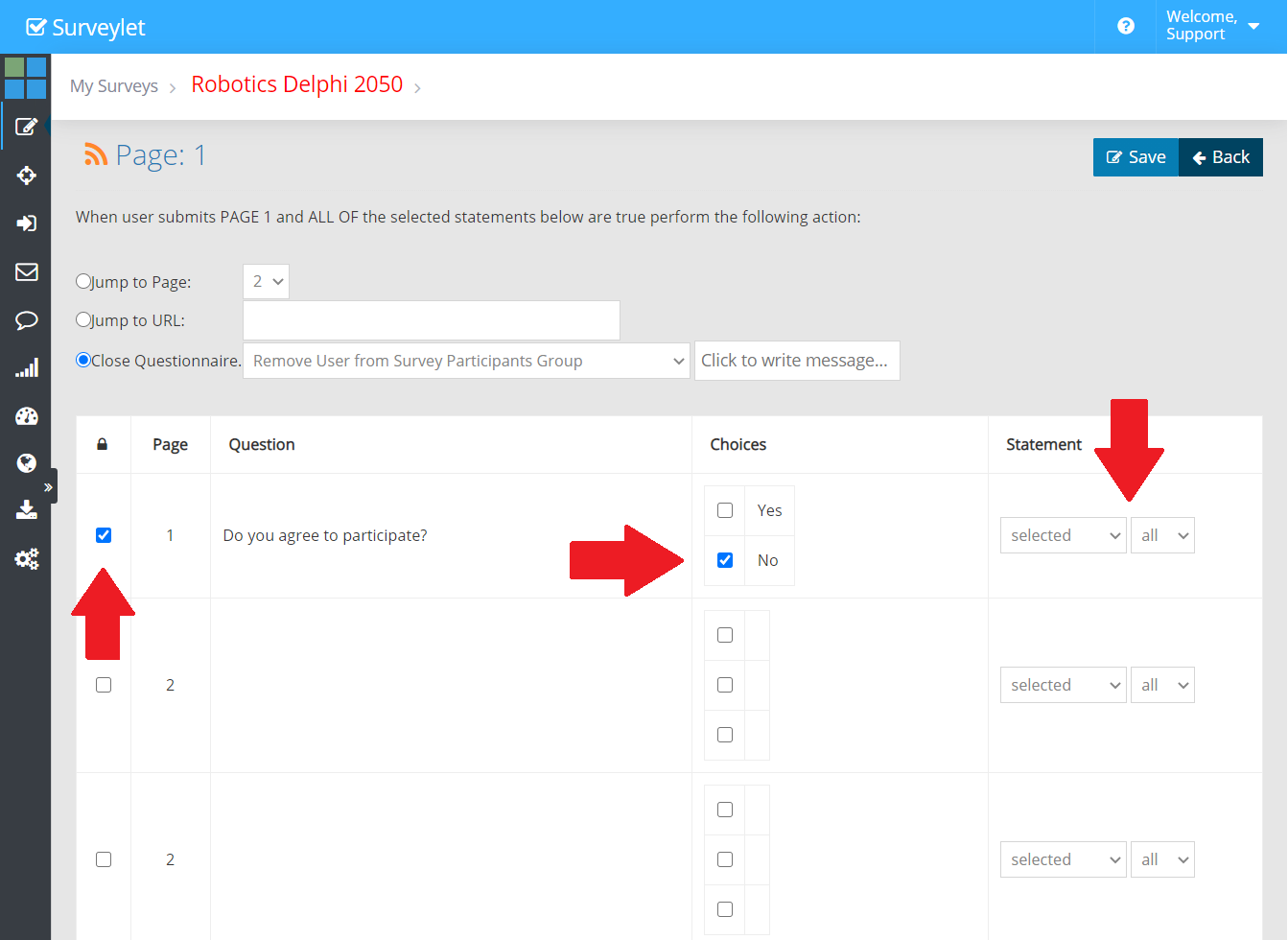Open the crosshair target icon in sidebar
Viewport: 1288px width, 940px height.
26,176
